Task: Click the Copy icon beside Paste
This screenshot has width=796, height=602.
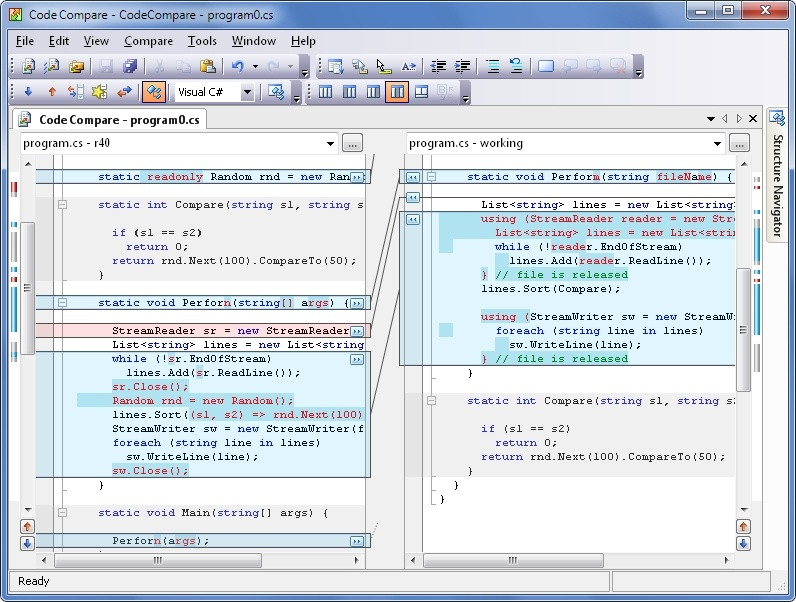Action: click(183, 66)
